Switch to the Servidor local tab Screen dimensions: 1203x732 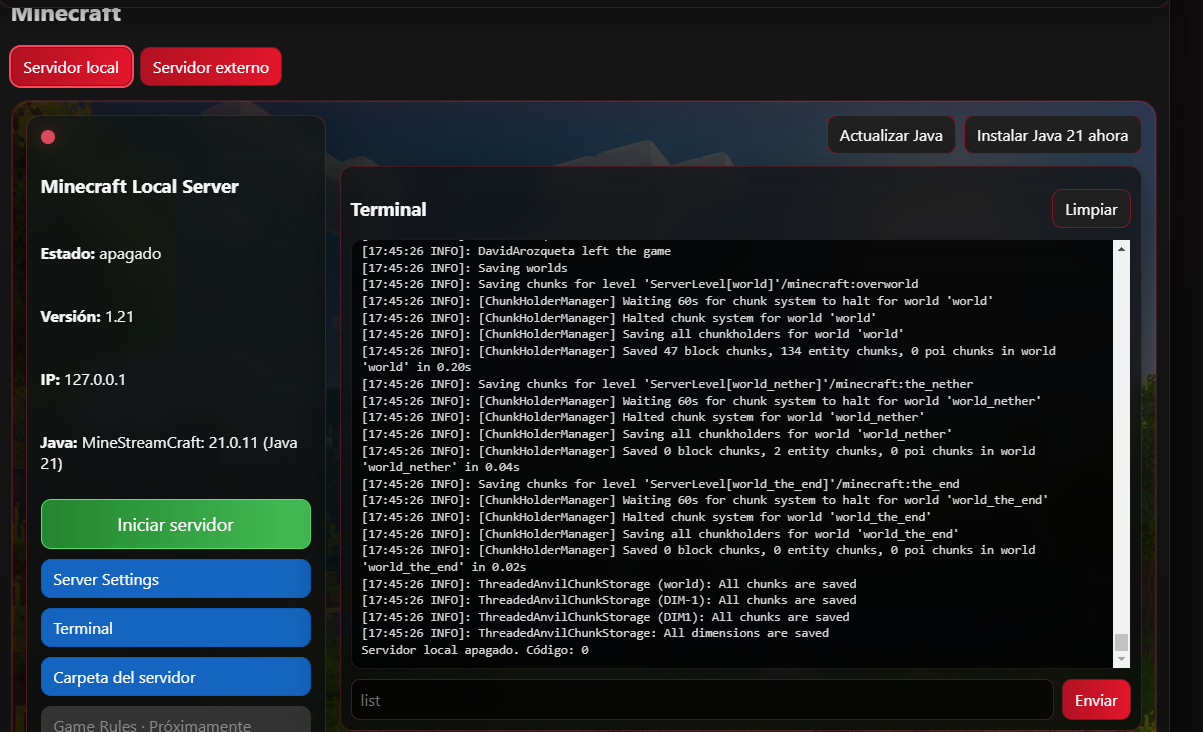pos(71,67)
